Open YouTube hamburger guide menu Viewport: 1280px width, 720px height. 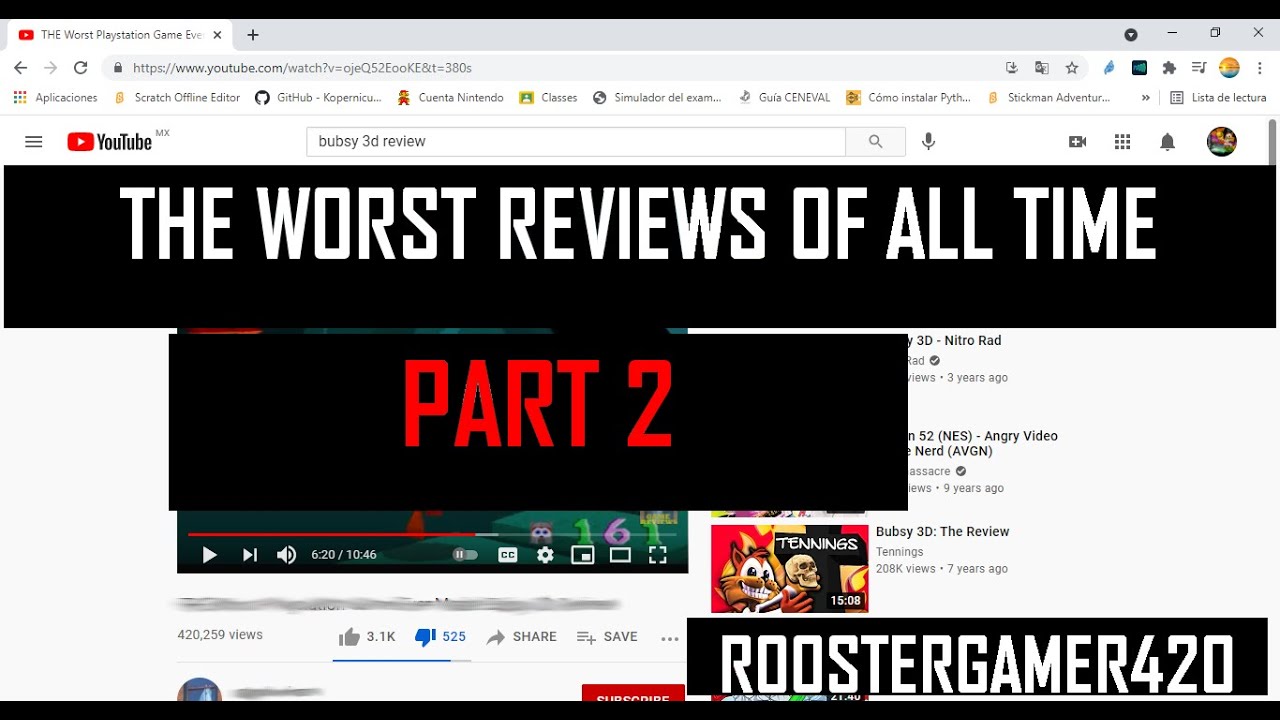tap(34, 142)
